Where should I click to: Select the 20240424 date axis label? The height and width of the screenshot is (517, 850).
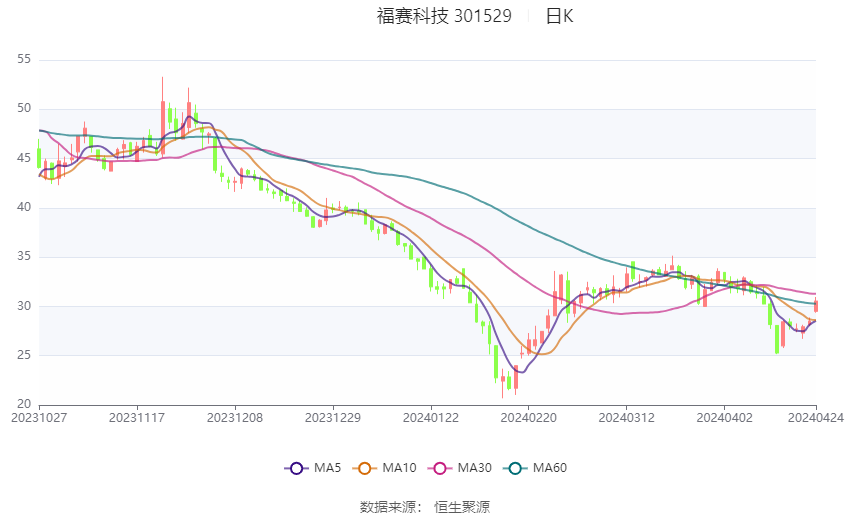tap(816, 418)
